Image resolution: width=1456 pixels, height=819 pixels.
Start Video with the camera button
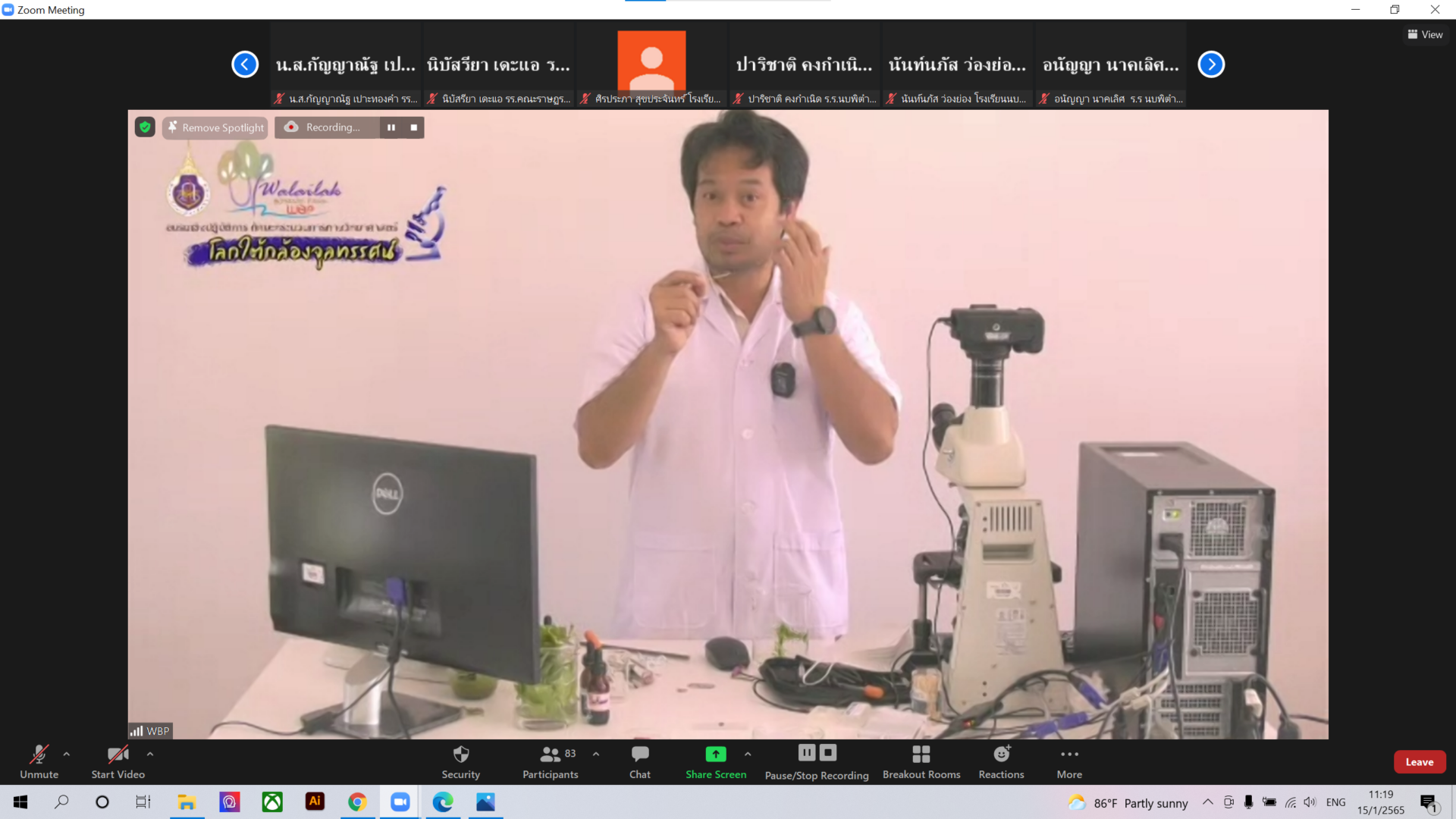pos(118,761)
